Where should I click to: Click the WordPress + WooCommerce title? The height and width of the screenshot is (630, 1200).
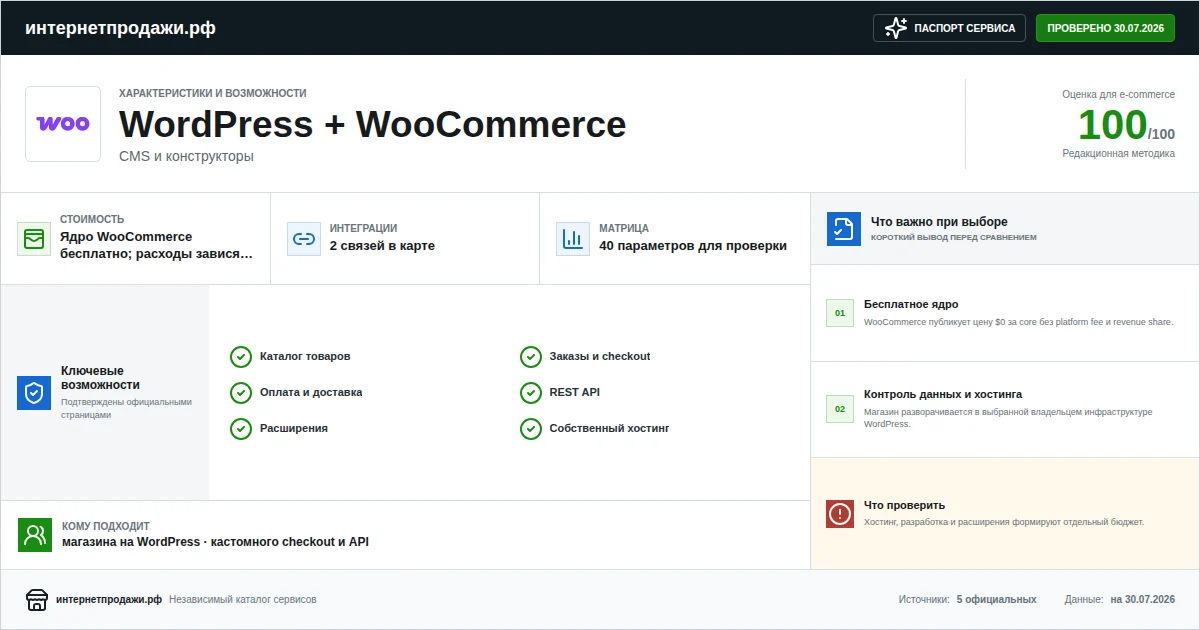click(x=372, y=125)
